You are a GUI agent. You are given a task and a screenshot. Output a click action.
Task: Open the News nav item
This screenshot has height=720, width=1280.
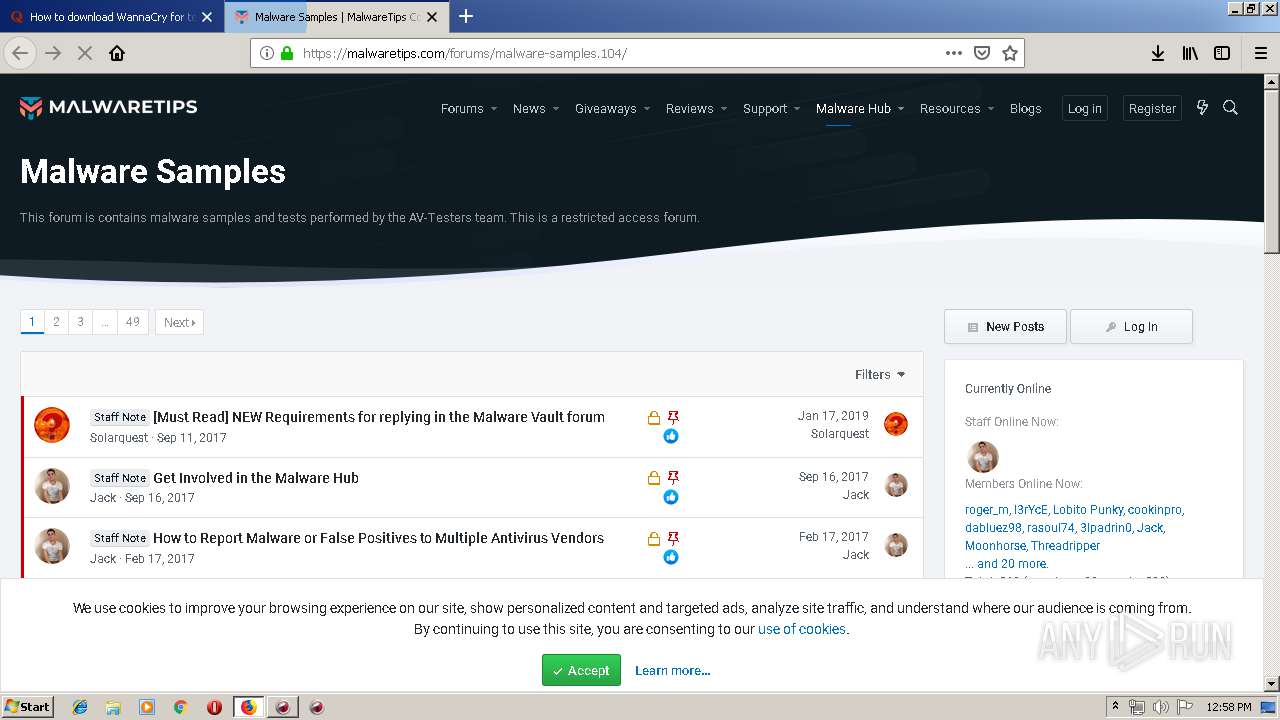[529, 108]
